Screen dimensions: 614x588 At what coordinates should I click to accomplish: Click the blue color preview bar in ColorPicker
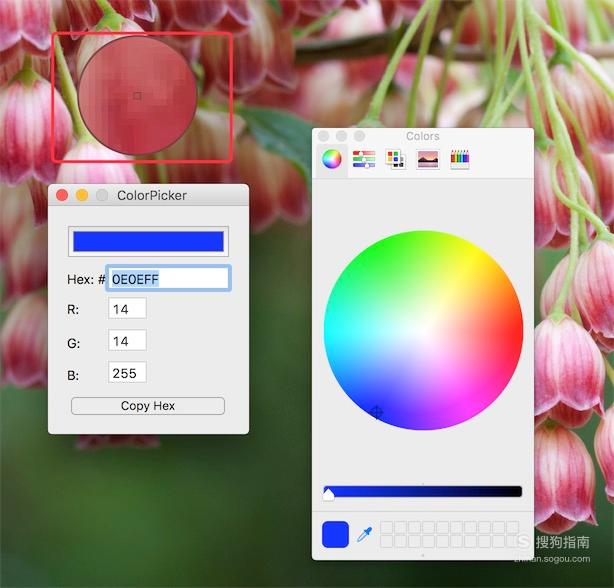click(148, 241)
